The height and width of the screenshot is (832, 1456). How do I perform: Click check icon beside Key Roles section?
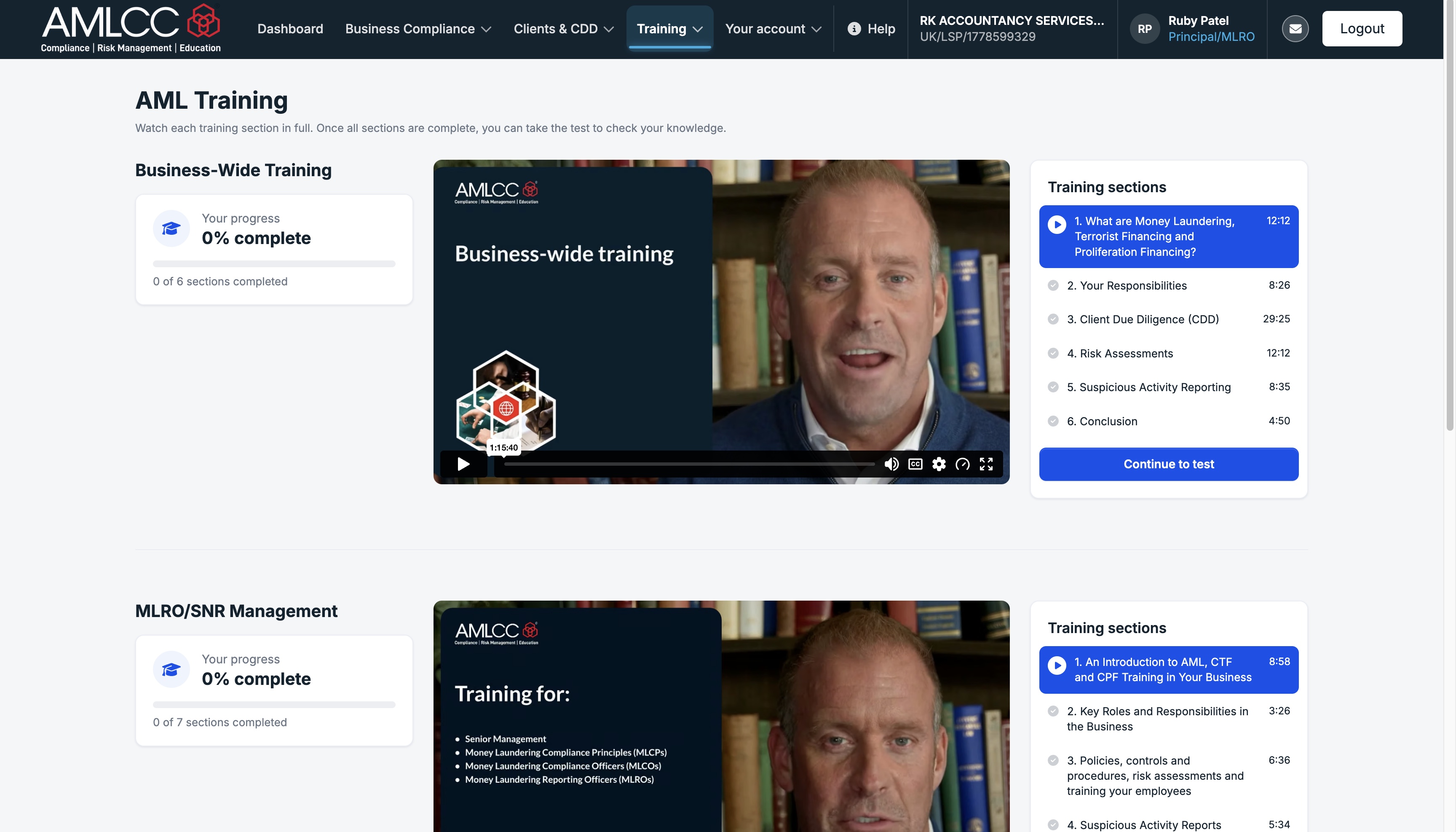coord(1053,711)
